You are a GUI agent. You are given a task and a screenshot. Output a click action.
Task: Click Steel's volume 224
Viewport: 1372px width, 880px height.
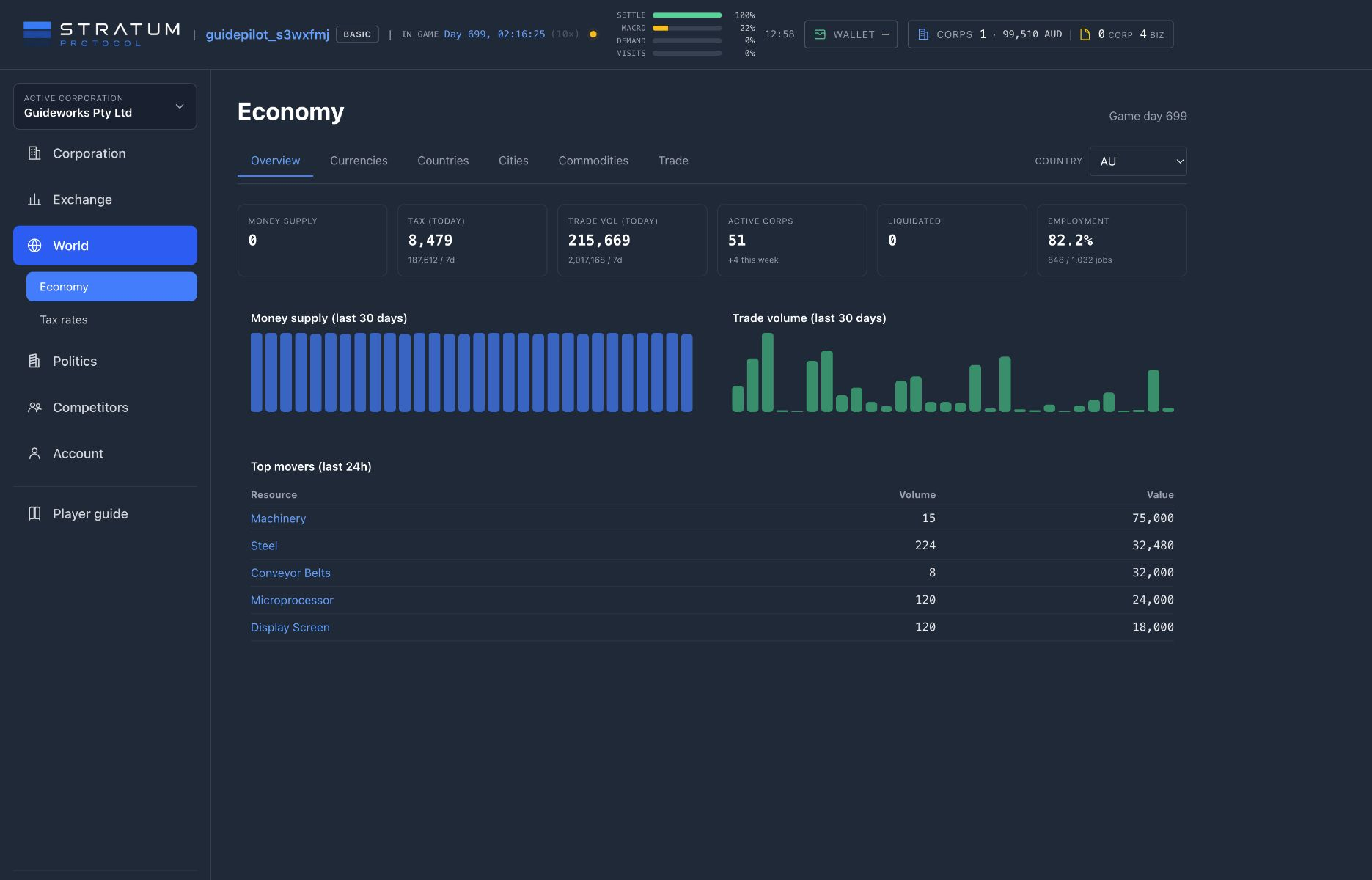point(925,546)
